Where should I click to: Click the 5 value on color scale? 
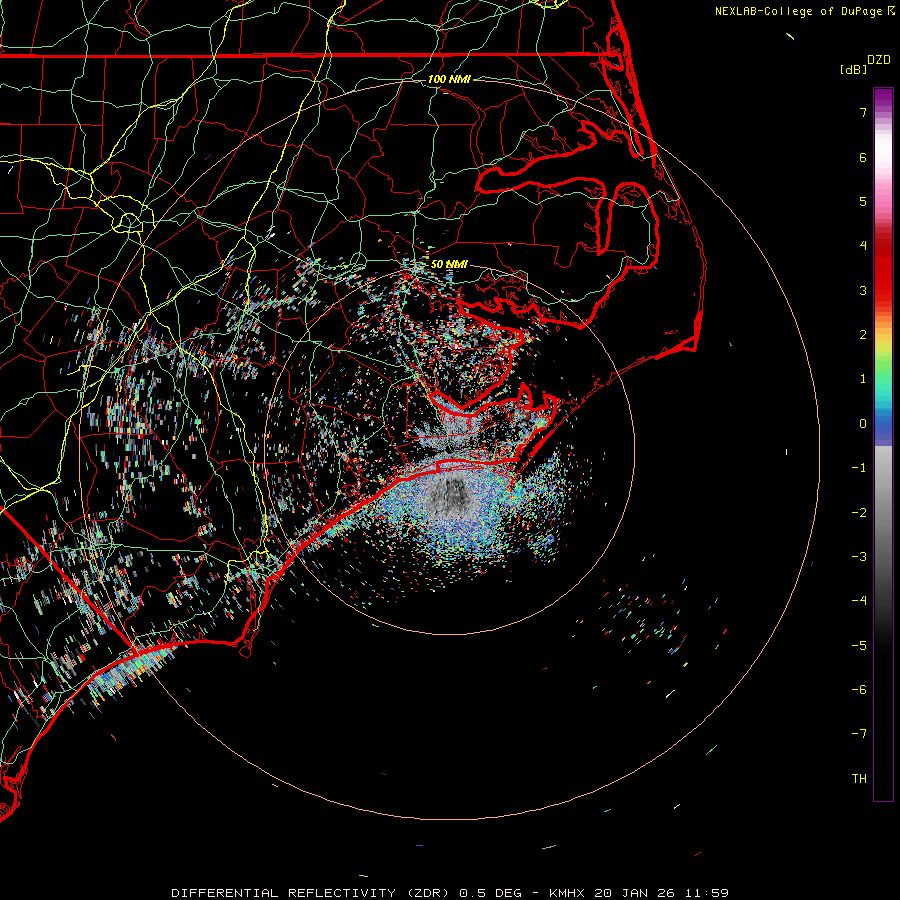863,201
